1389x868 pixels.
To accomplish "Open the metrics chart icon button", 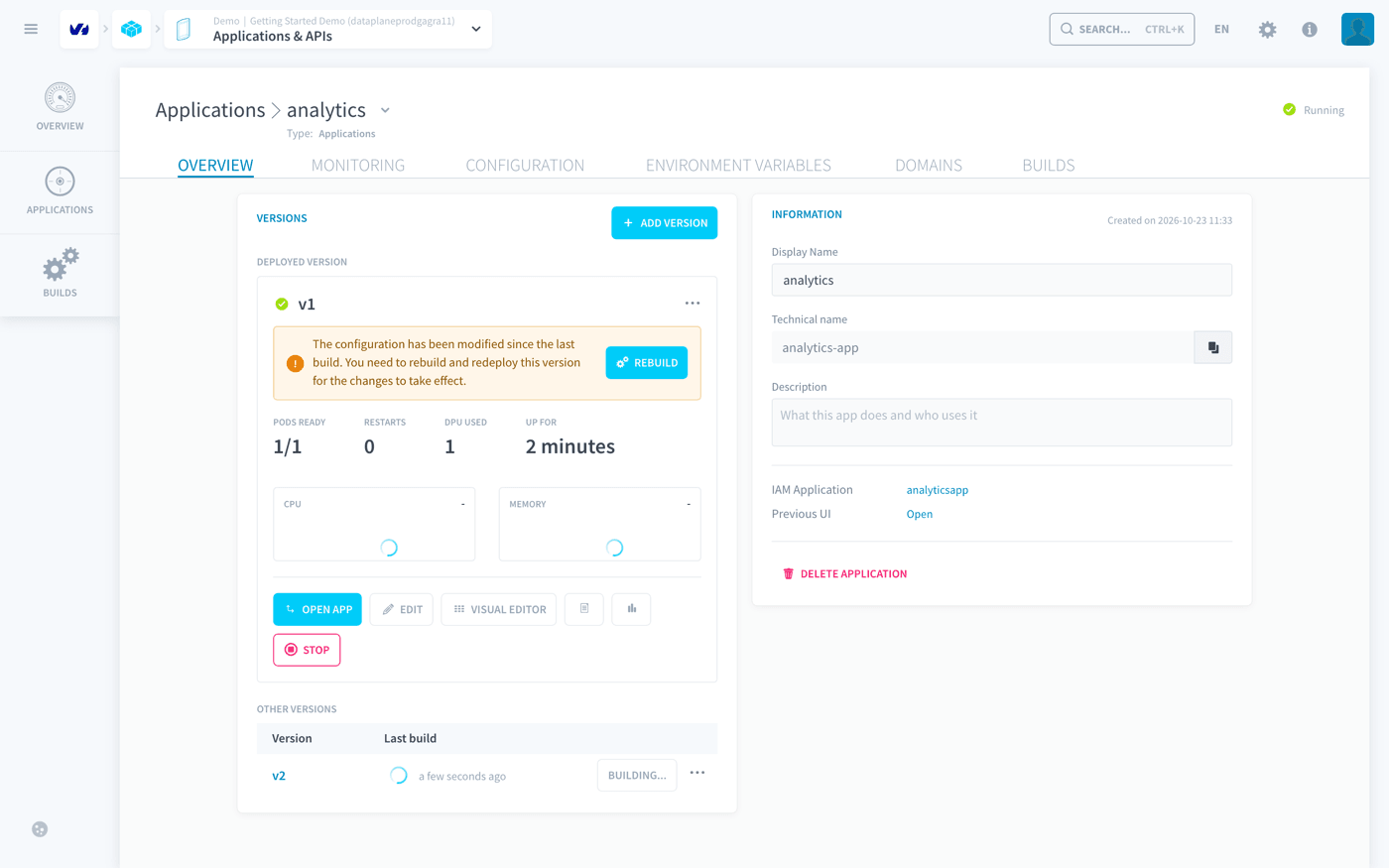I will (631, 609).
